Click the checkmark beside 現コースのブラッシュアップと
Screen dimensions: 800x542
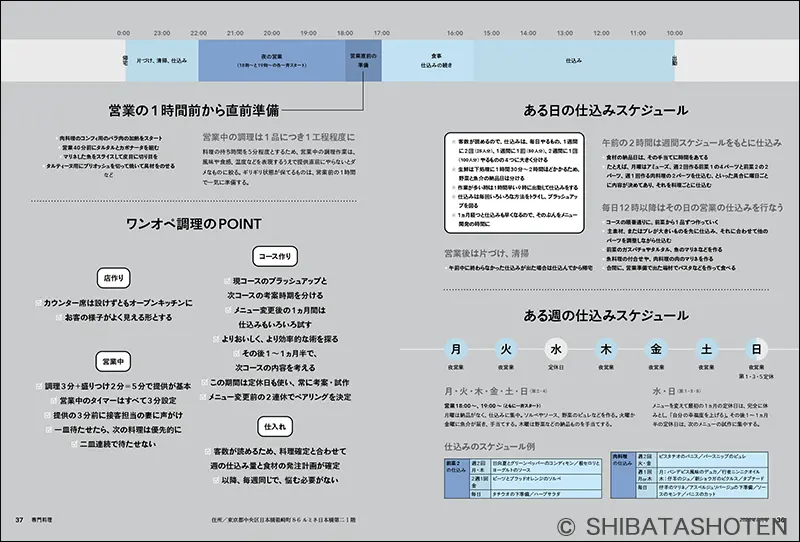[228, 281]
